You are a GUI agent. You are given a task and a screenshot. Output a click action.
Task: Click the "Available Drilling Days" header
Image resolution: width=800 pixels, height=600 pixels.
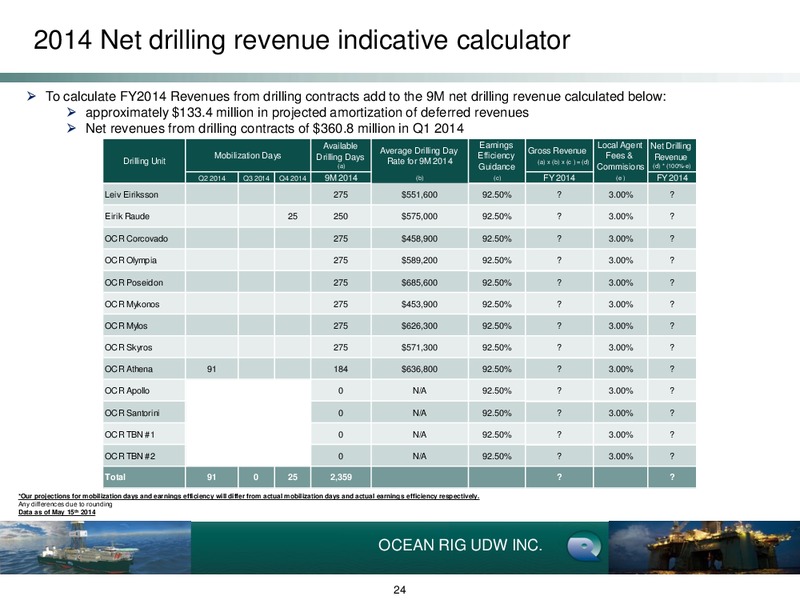coord(340,155)
